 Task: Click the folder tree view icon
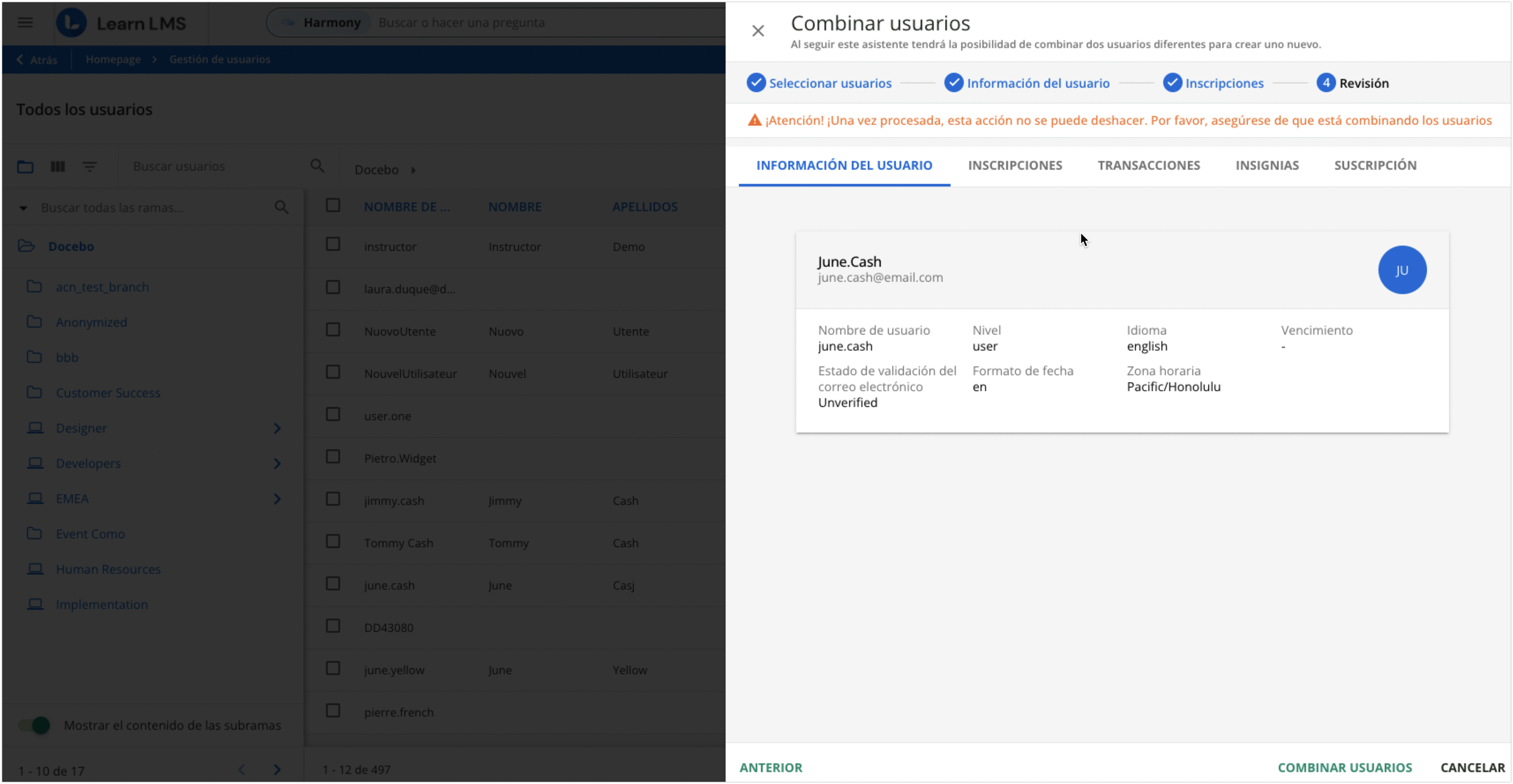click(25, 167)
